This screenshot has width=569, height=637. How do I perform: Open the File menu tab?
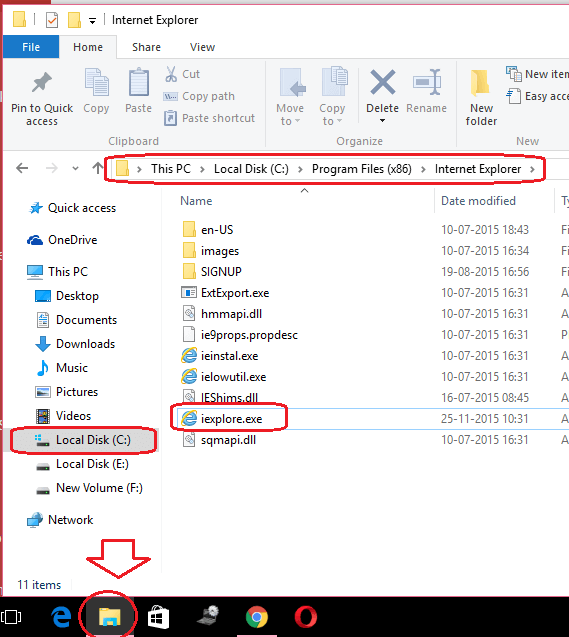point(31,47)
